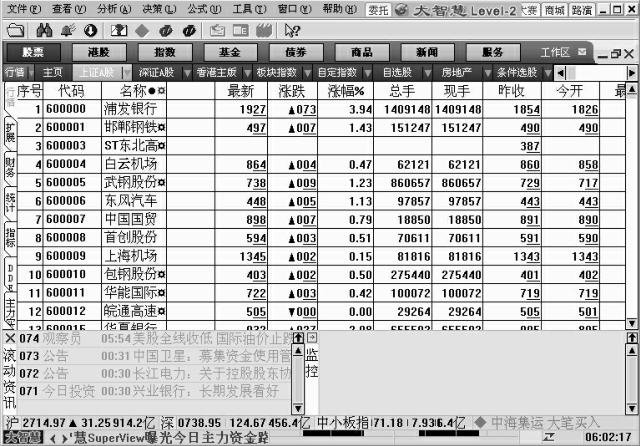
Task: Click the 债券 category button
Action: point(296,52)
